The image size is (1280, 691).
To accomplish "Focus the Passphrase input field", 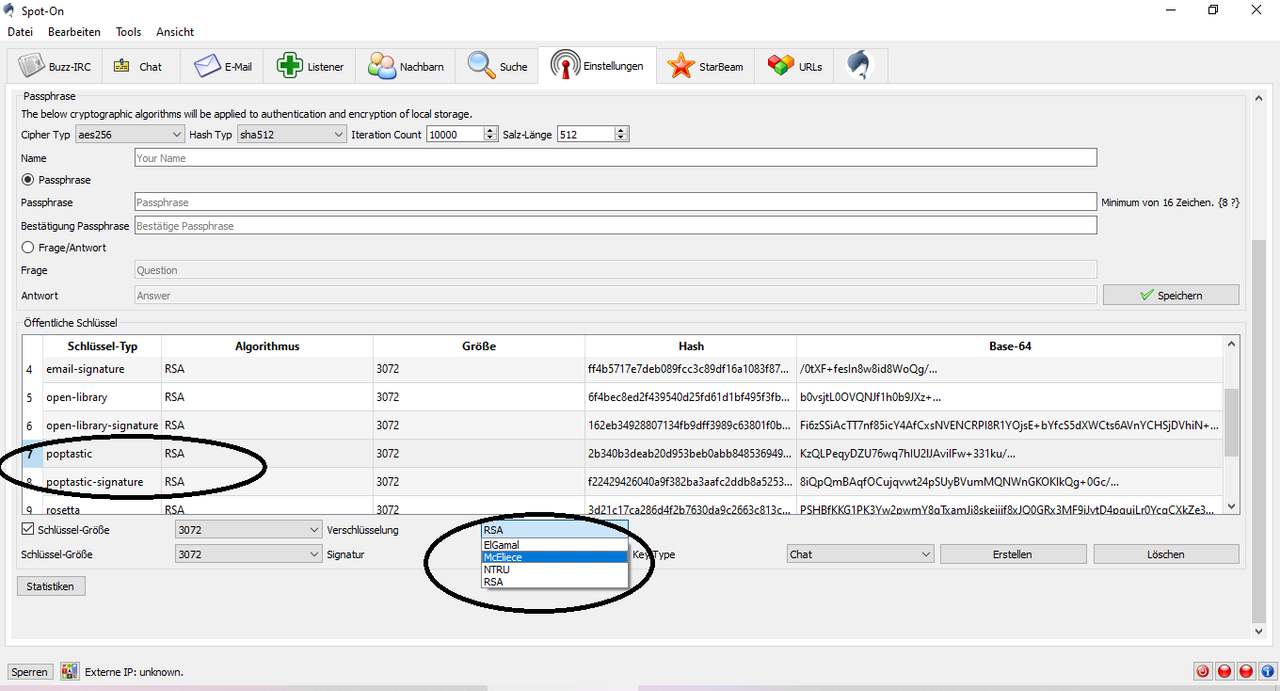I will (615, 202).
